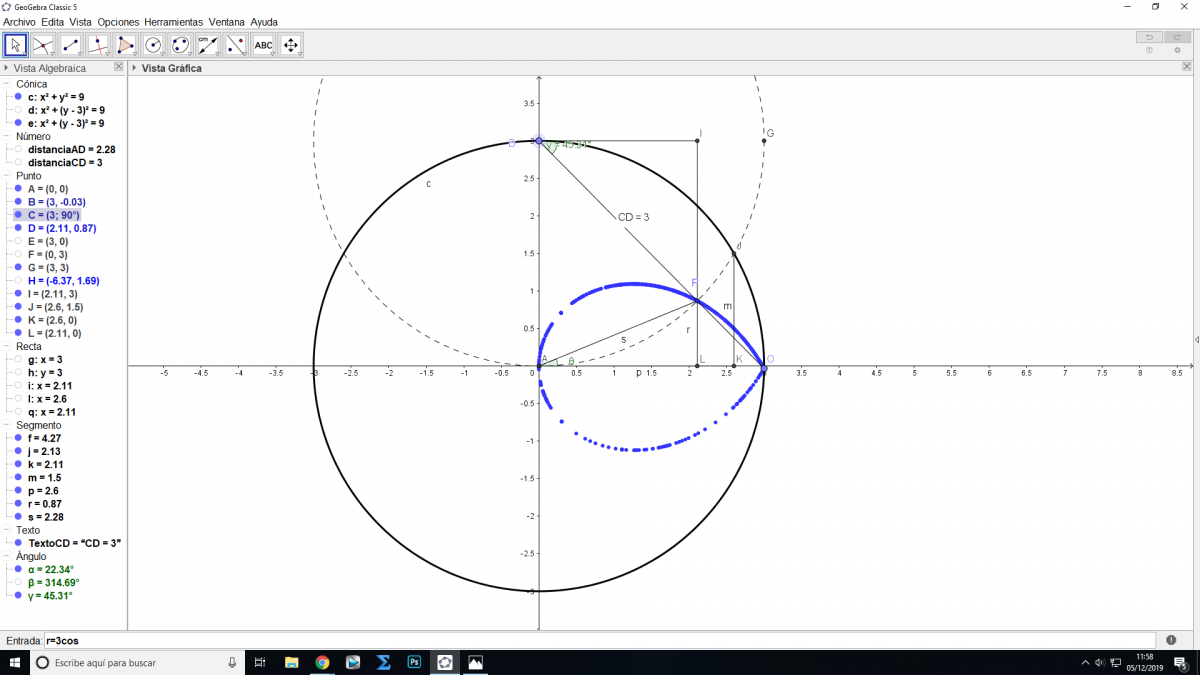
Task: Collapse the Cónica tree group
Action: (x=7, y=84)
